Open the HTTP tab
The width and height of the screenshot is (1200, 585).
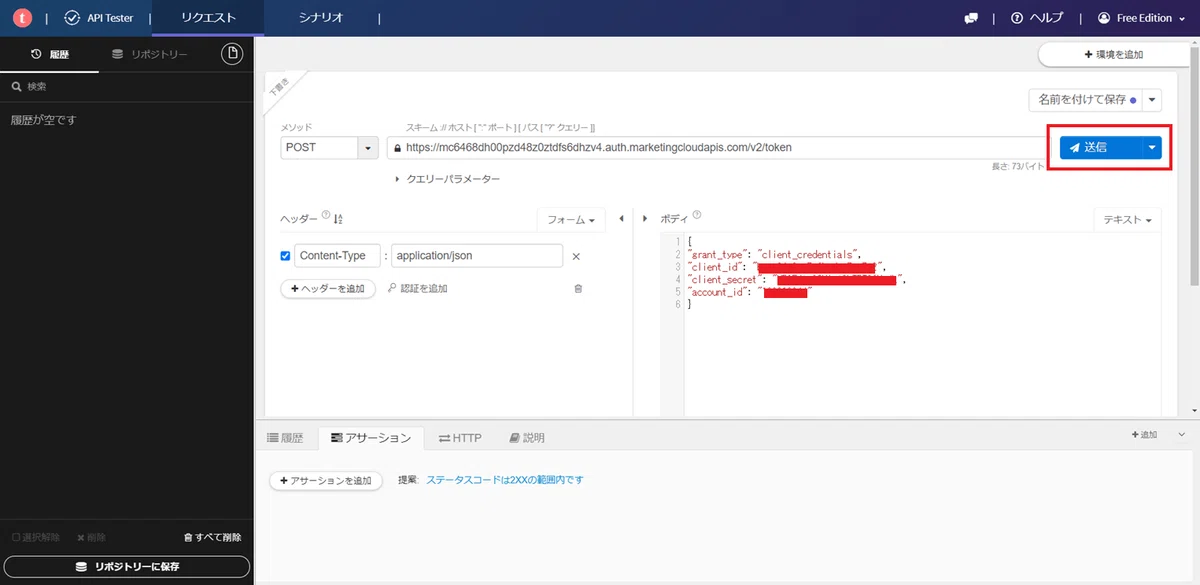(460, 438)
